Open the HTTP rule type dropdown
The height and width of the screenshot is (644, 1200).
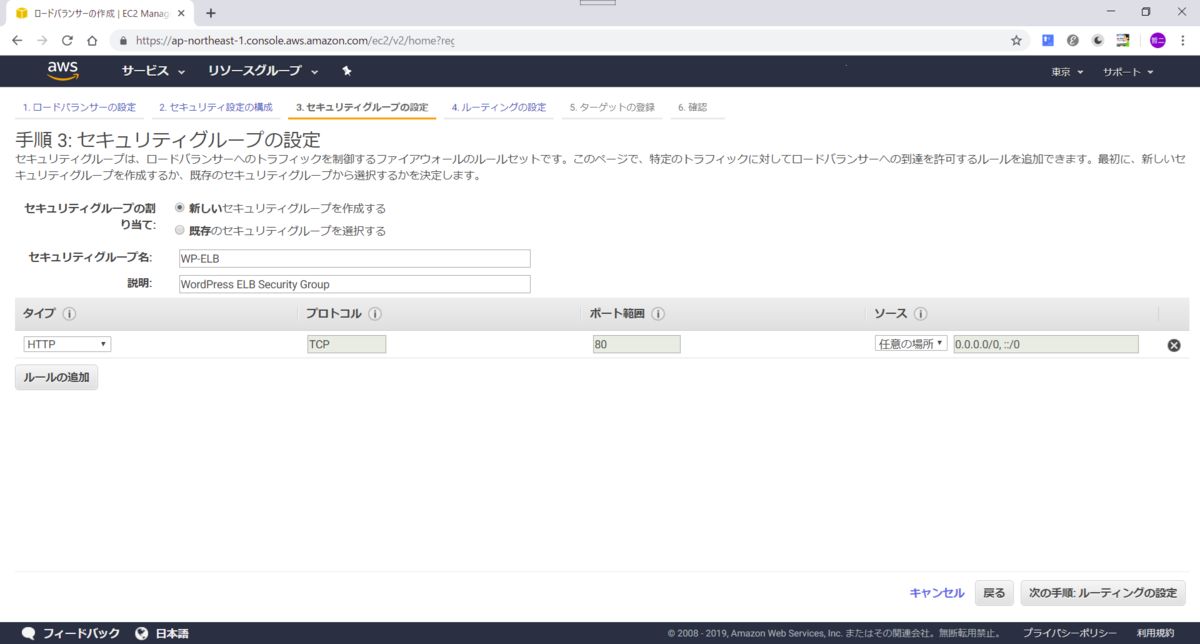[x=66, y=343]
